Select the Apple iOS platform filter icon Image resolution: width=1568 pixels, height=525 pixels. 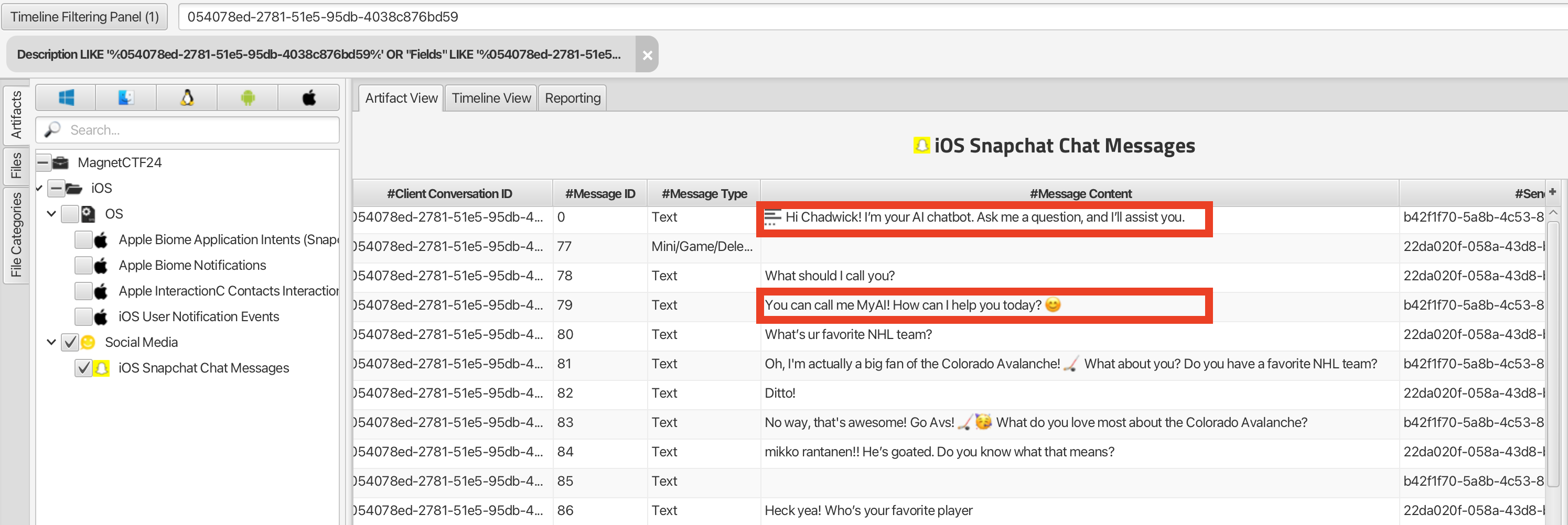[x=308, y=97]
